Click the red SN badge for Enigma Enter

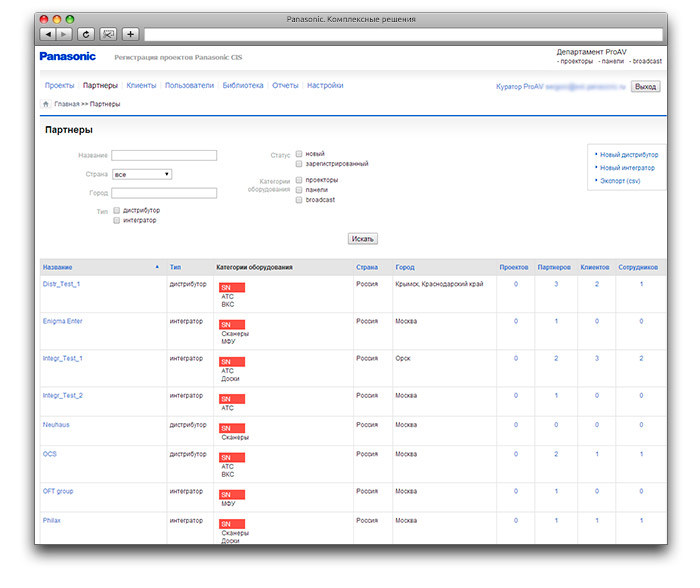(232, 325)
